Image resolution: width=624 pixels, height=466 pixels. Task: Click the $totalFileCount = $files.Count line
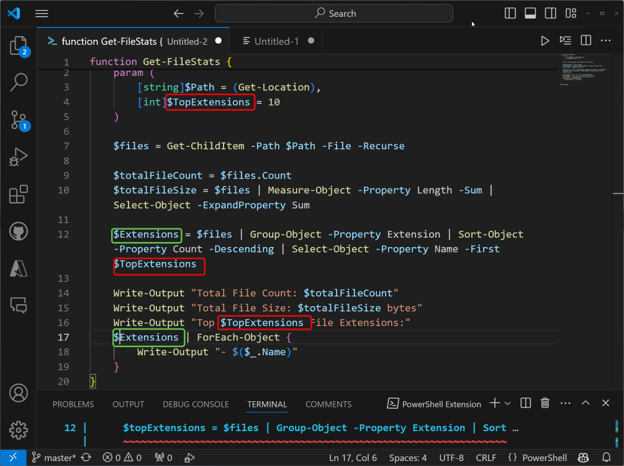pyautogui.click(x=202, y=175)
